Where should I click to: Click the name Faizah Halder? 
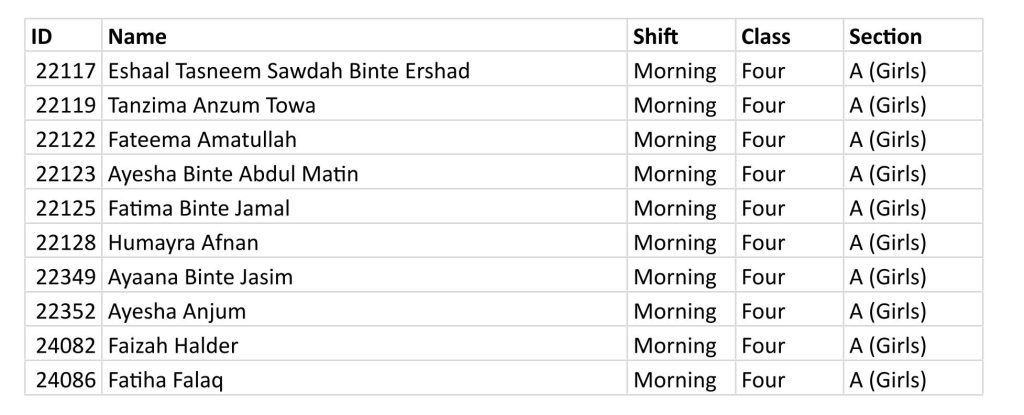(x=173, y=346)
